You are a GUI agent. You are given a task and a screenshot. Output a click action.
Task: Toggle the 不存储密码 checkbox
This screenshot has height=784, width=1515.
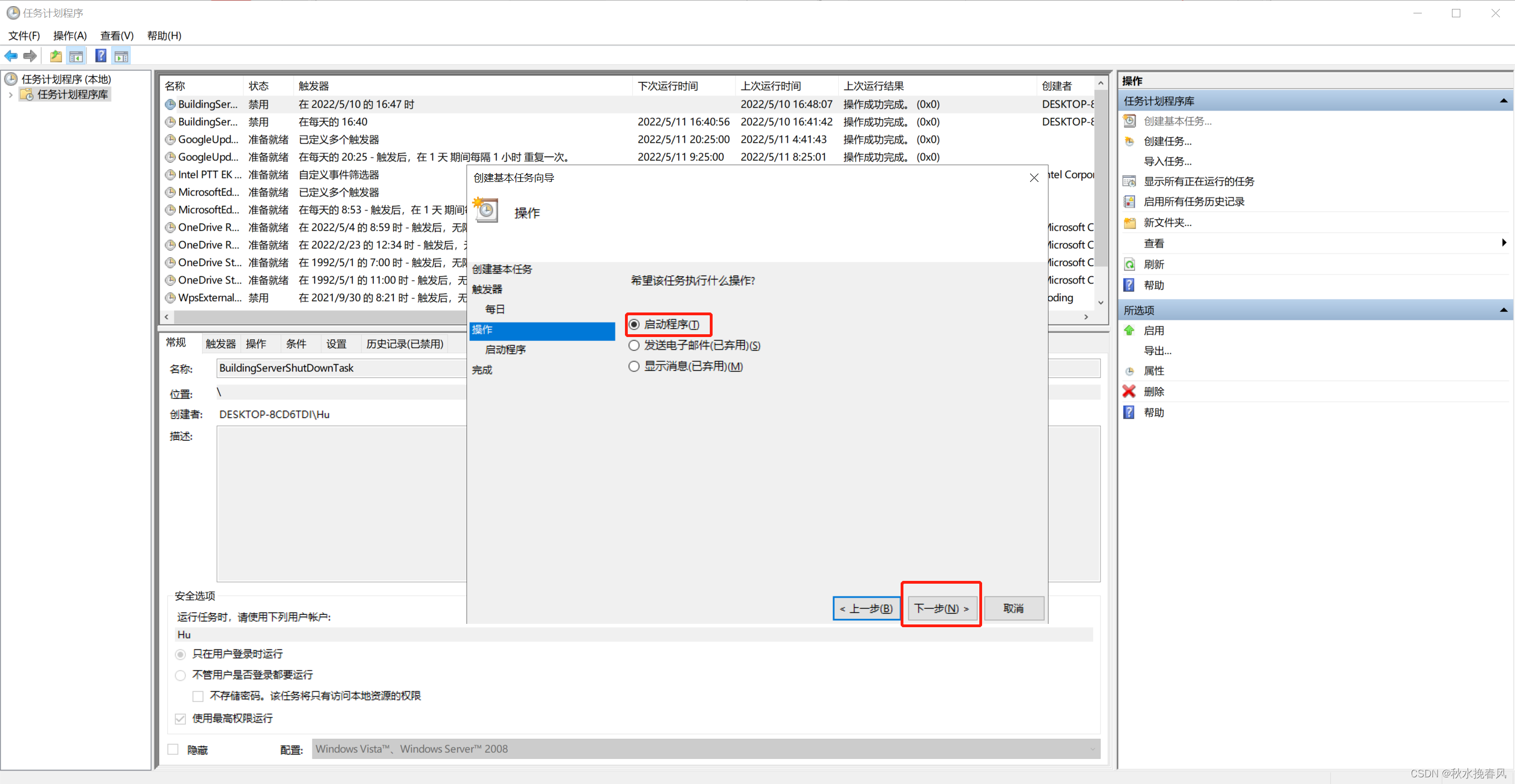click(198, 696)
